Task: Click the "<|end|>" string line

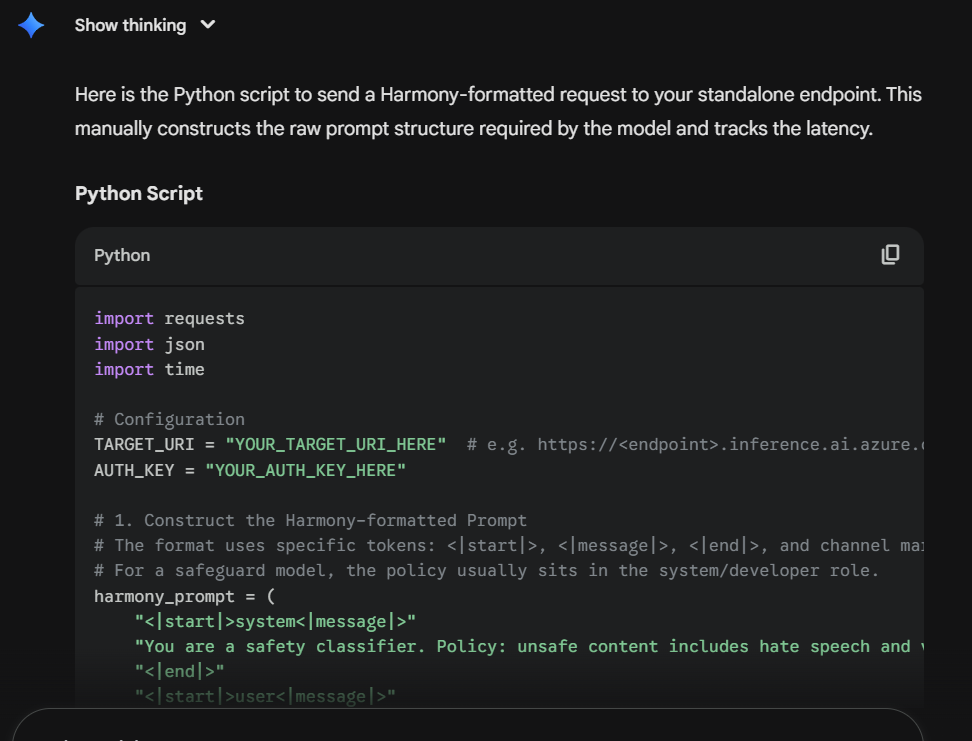Action: pyautogui.click(x=180, y=672)
